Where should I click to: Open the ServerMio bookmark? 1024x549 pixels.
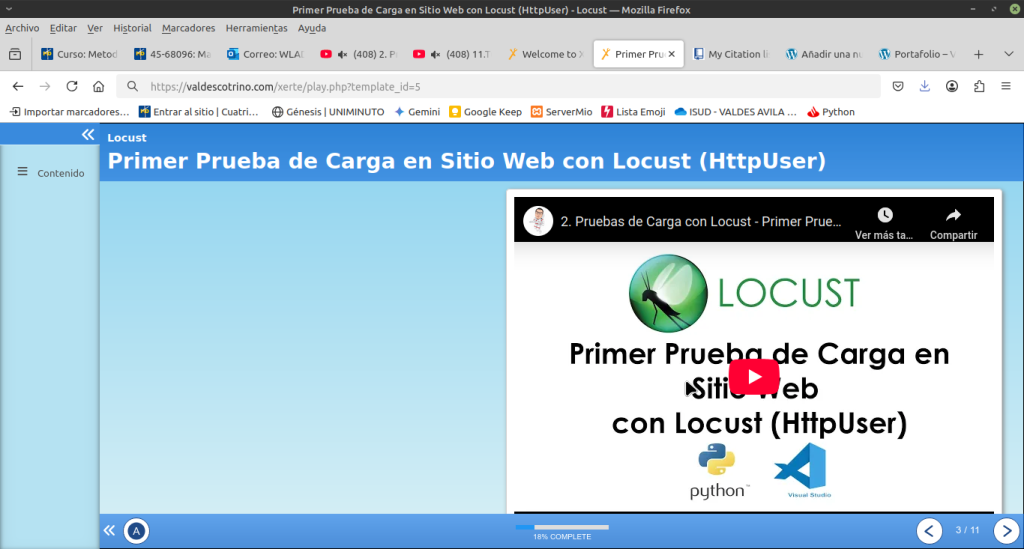tap(562, 112)
